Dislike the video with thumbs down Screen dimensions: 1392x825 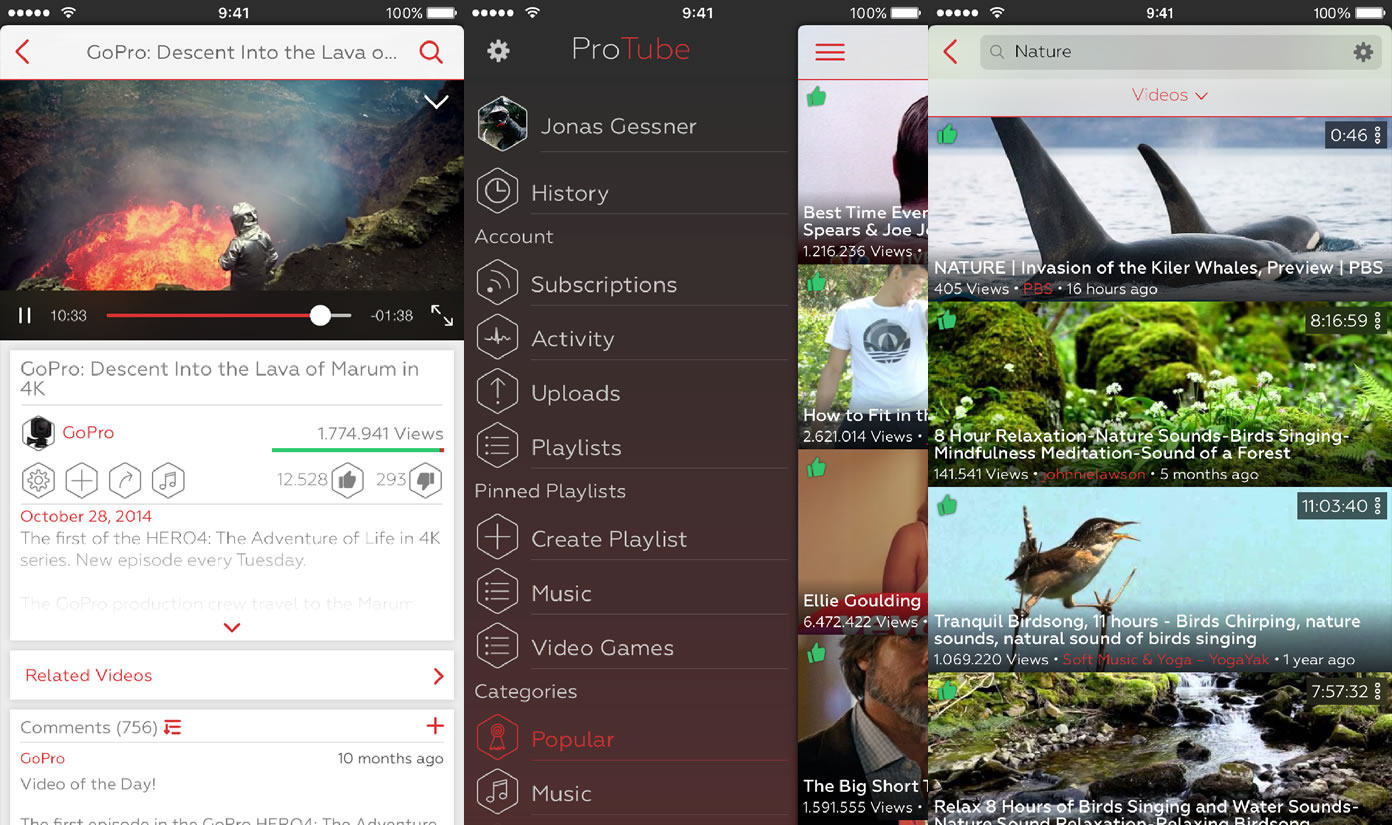click(425, 480)
